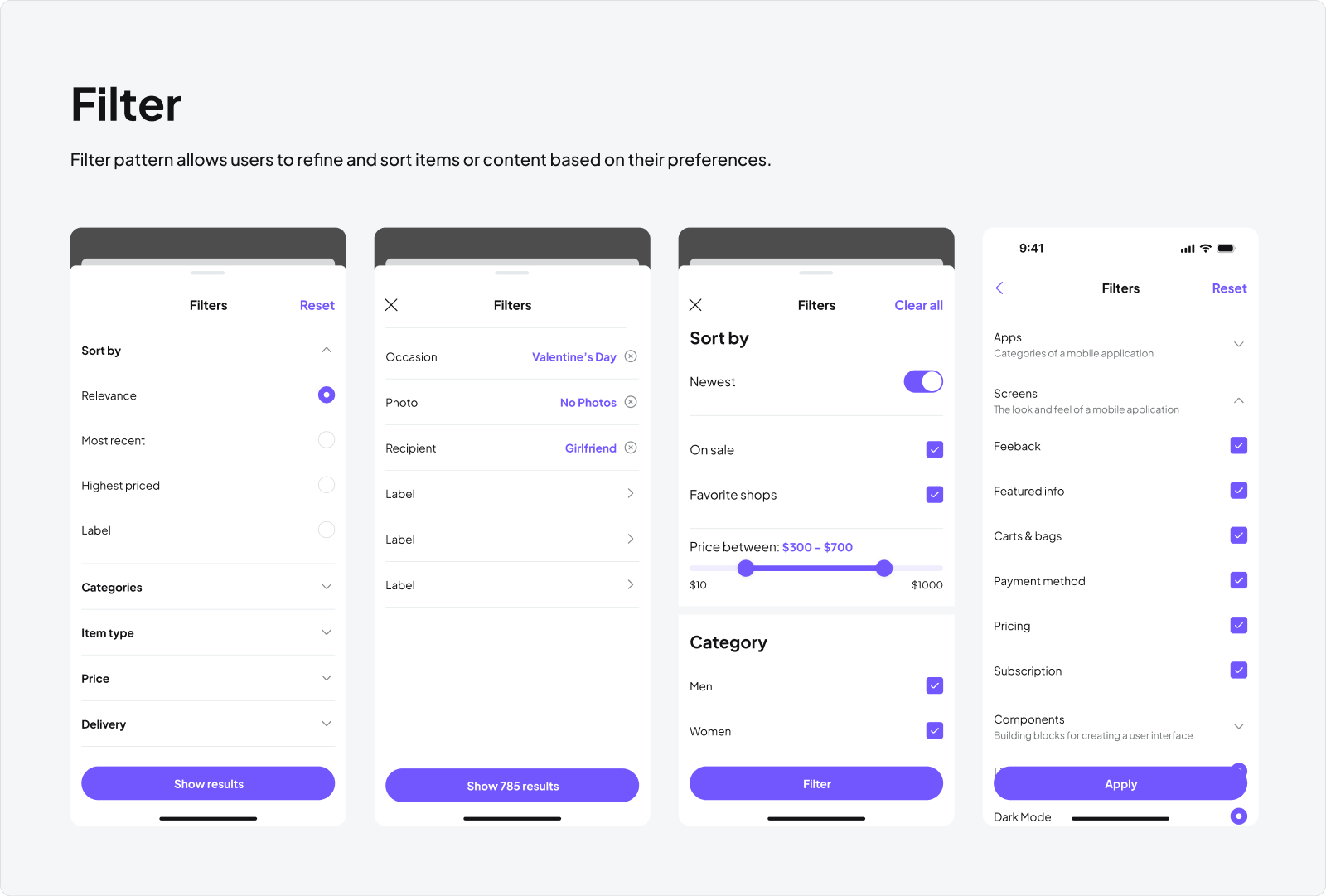Image resolution: width=1326 pixels, height=896 pixels.
Task: Click the upper price slider handle
Action: point(884,568)
